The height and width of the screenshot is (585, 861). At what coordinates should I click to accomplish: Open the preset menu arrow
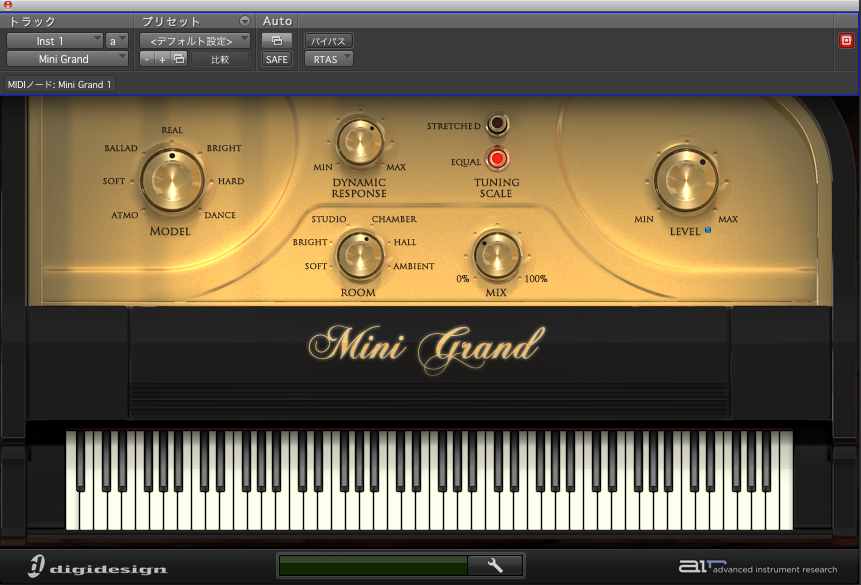coord(245,21)
